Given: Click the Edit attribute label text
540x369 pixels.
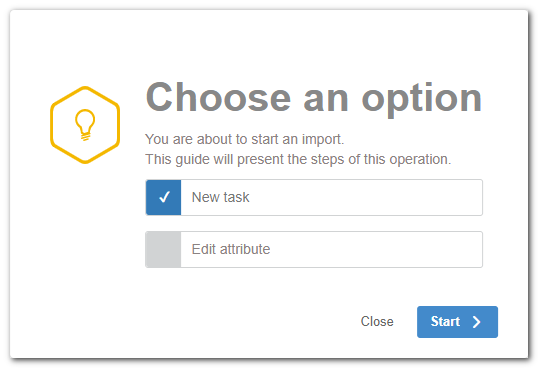Looking at the screenshot, I should (x=231, y=249).
